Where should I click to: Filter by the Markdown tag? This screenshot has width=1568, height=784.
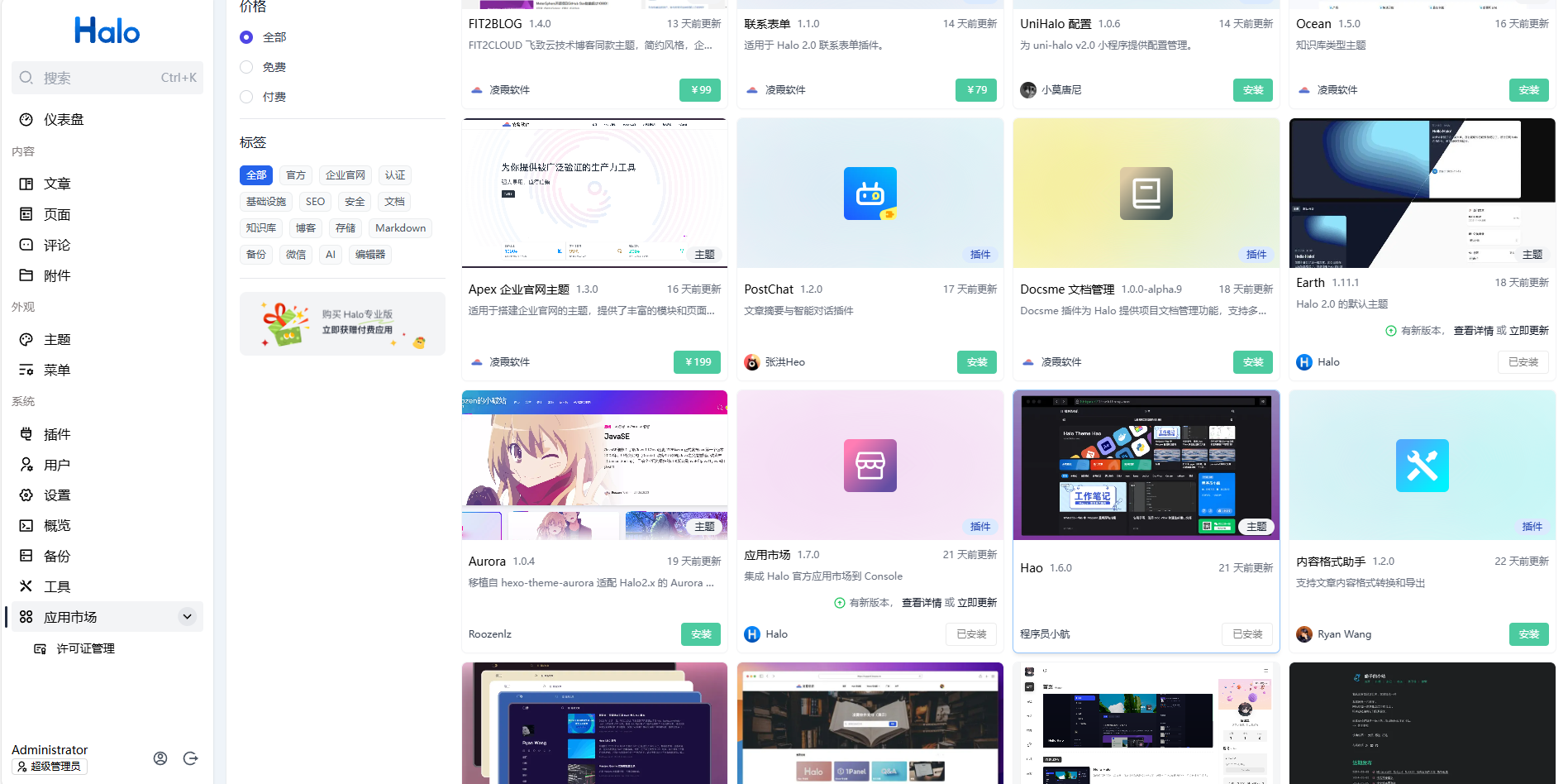[401, 228]
